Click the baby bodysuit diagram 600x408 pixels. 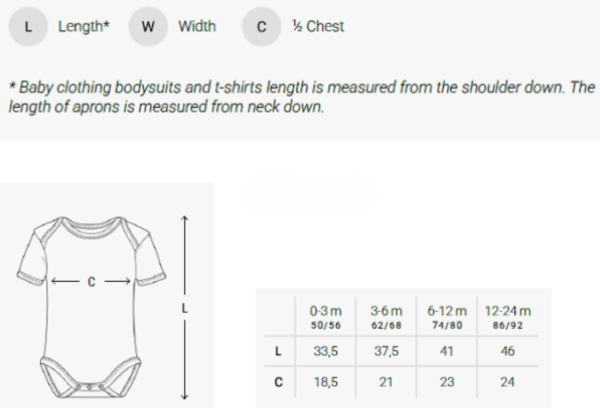pos(91,308)
